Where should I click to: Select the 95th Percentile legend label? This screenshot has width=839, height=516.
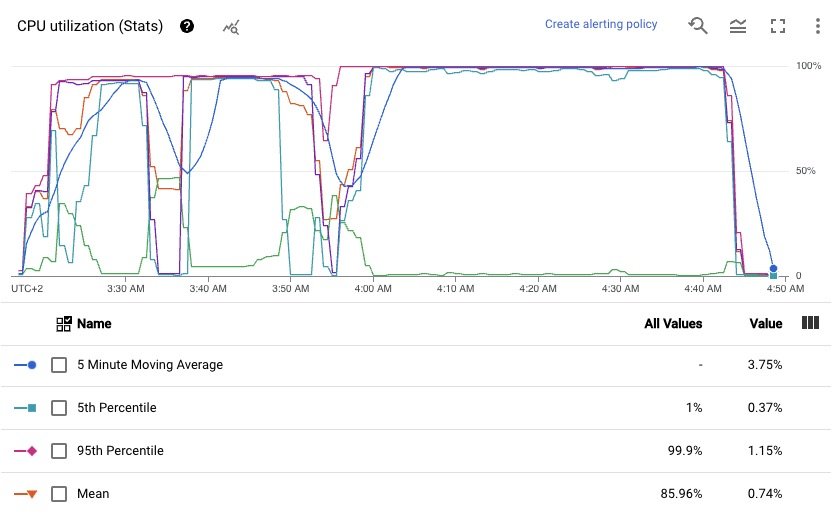pyautogui.click(x=120, y=451)
